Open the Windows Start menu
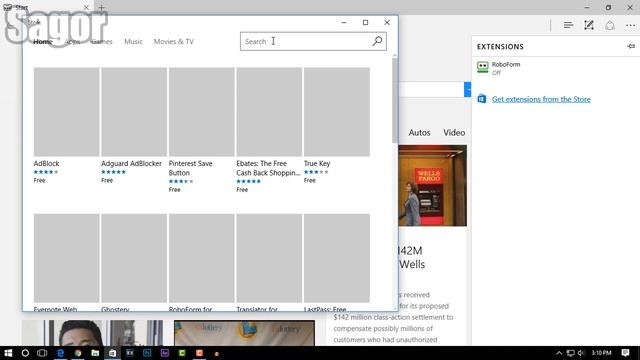 click(x=8, y=353)
